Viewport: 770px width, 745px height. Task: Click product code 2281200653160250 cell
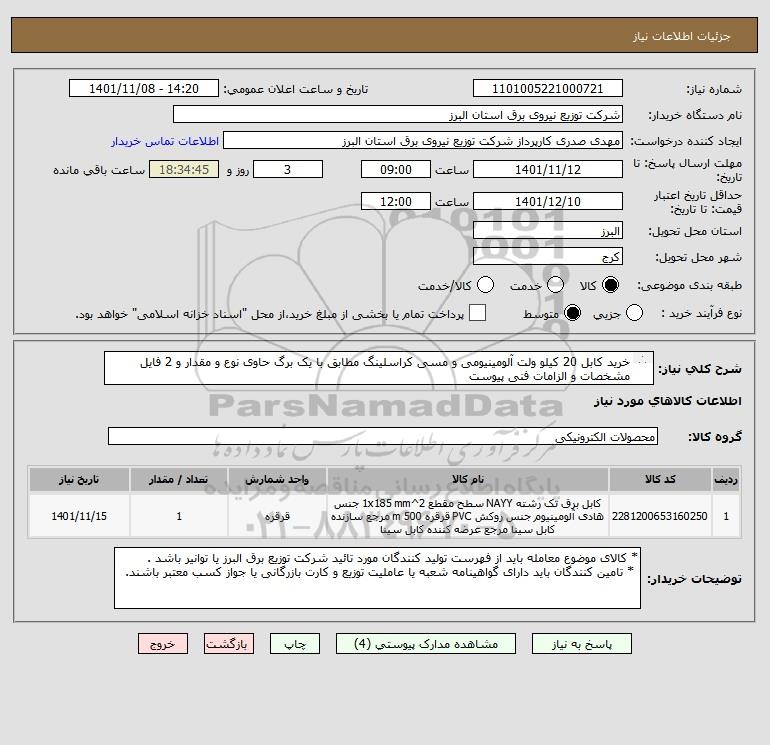tap(660, 516)
